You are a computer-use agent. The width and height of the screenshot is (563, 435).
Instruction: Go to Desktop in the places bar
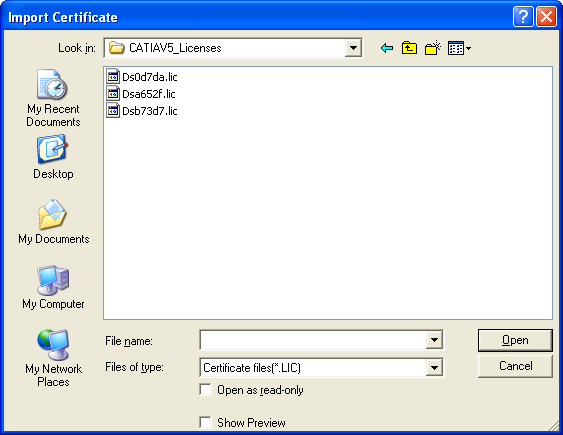[53, 157]
